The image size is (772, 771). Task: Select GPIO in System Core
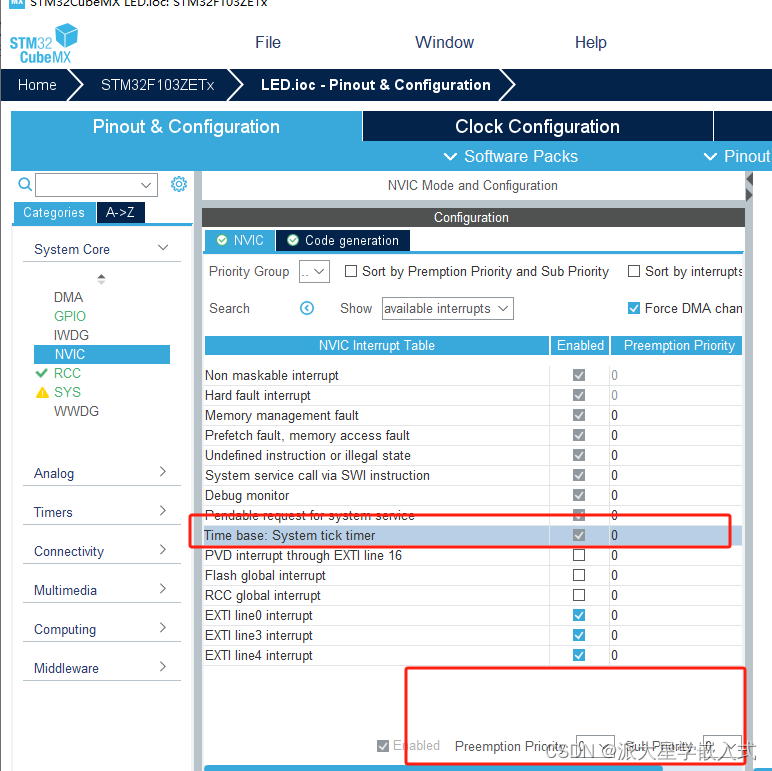click(70, 316)
